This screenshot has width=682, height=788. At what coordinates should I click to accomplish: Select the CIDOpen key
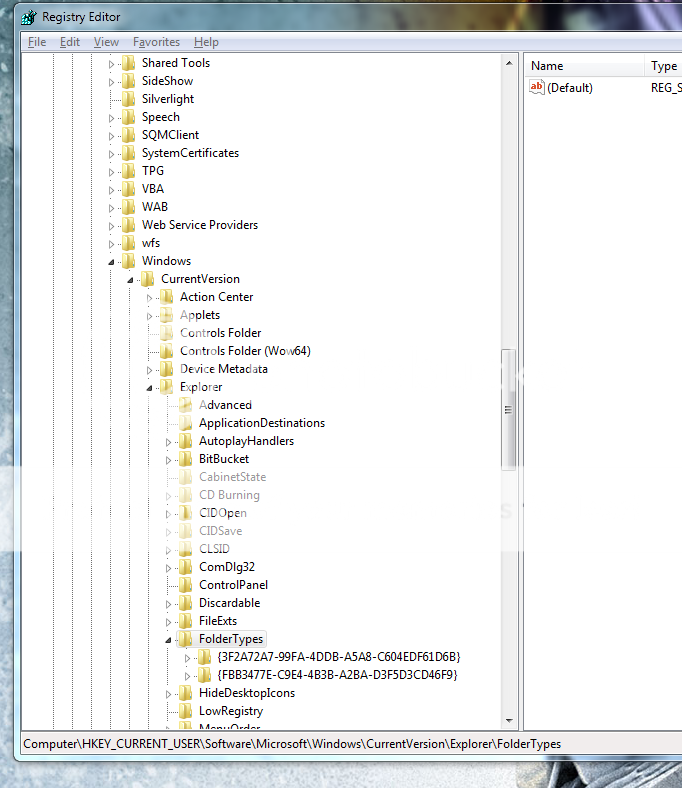[x=223, y=513]
